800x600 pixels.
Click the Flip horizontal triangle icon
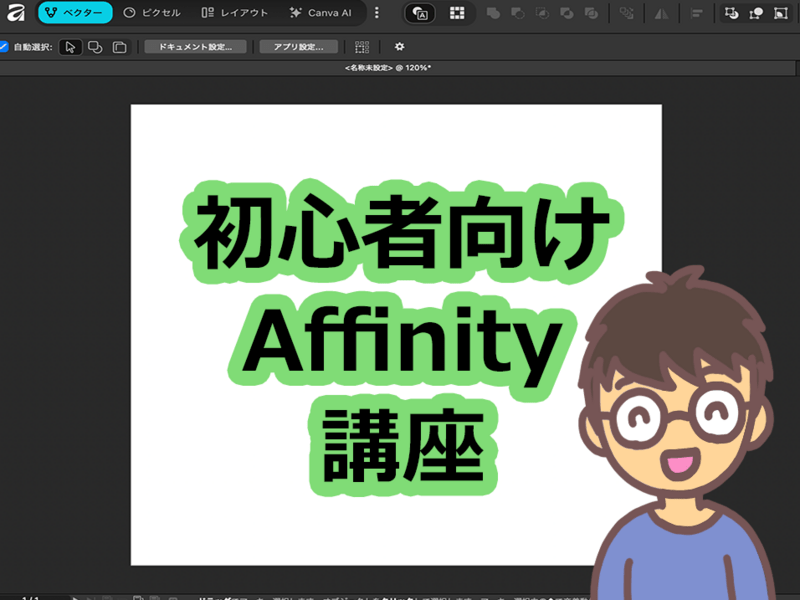pos(662,13)
